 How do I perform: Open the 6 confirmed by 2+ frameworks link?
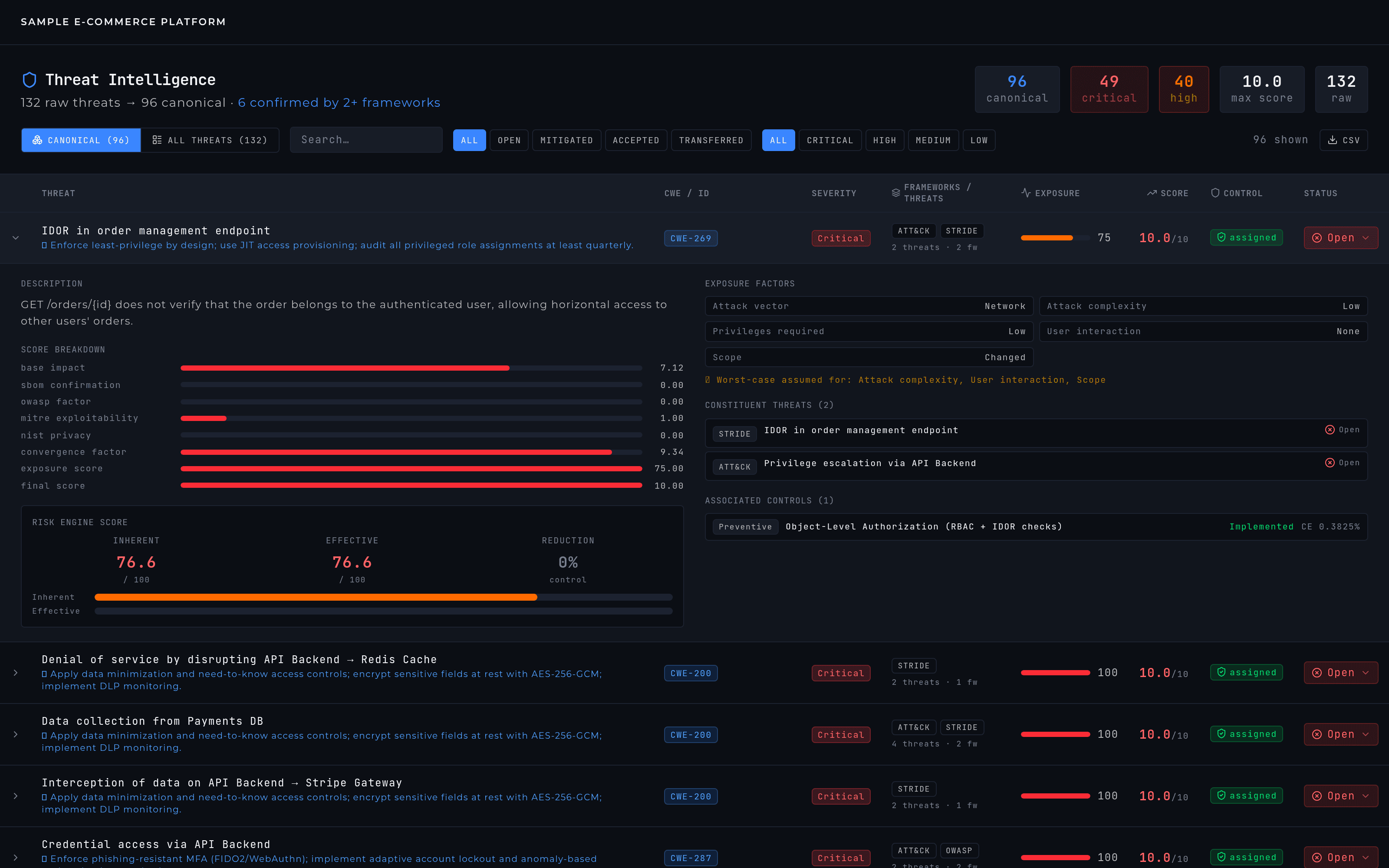(339, 102)
